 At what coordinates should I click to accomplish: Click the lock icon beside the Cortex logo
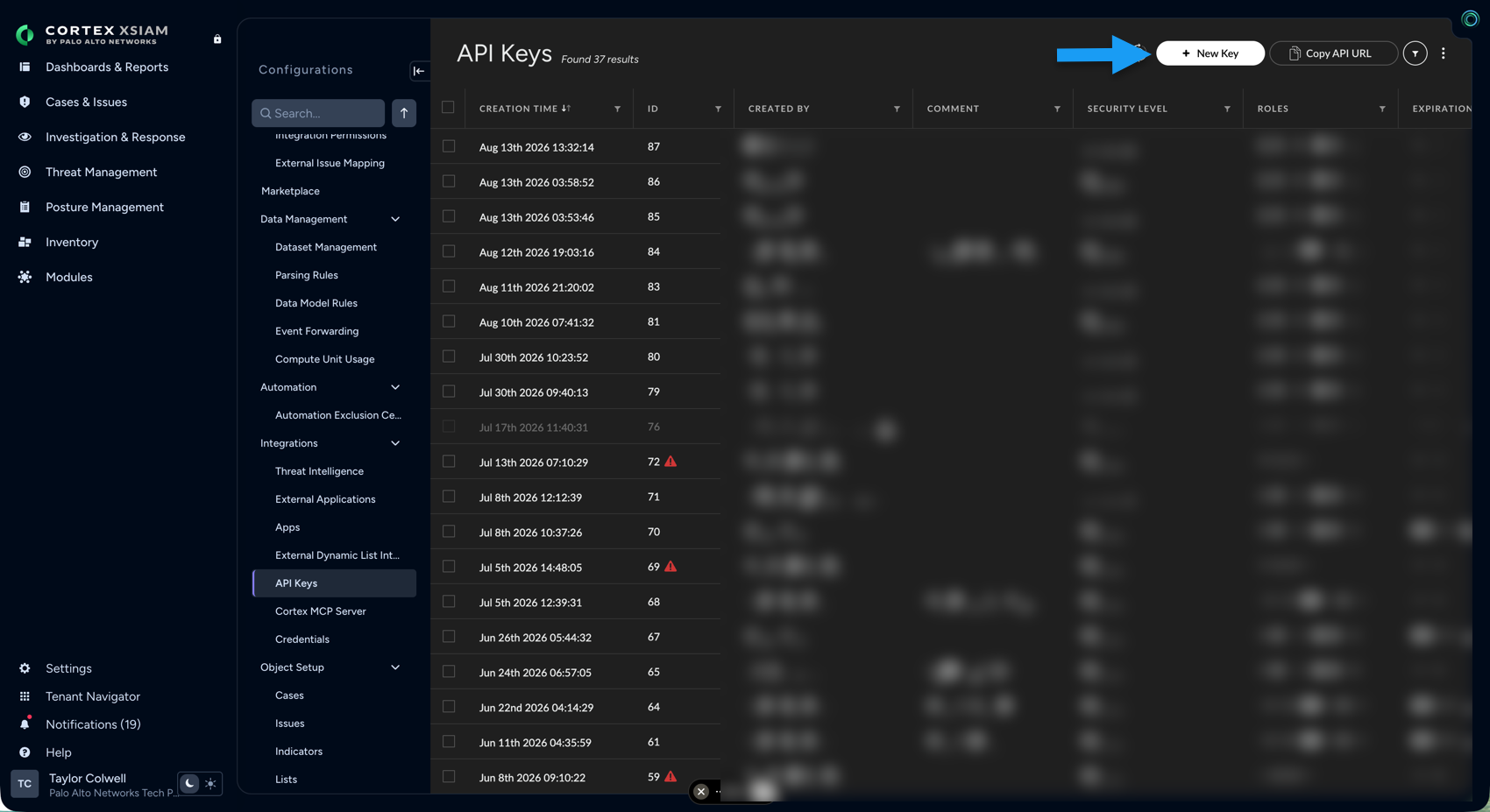pyautogui.click(x=217, y=39)
